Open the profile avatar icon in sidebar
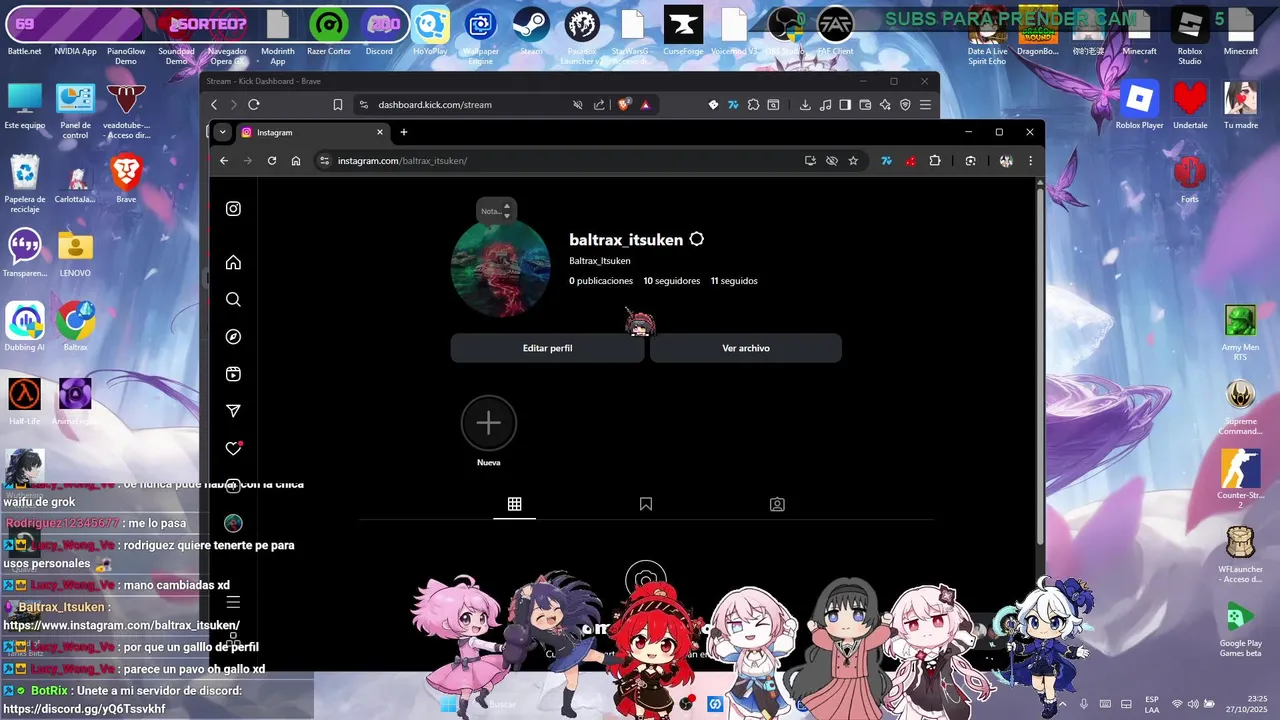The height and width of the screenshot is (720, 1280). point(233,523)
